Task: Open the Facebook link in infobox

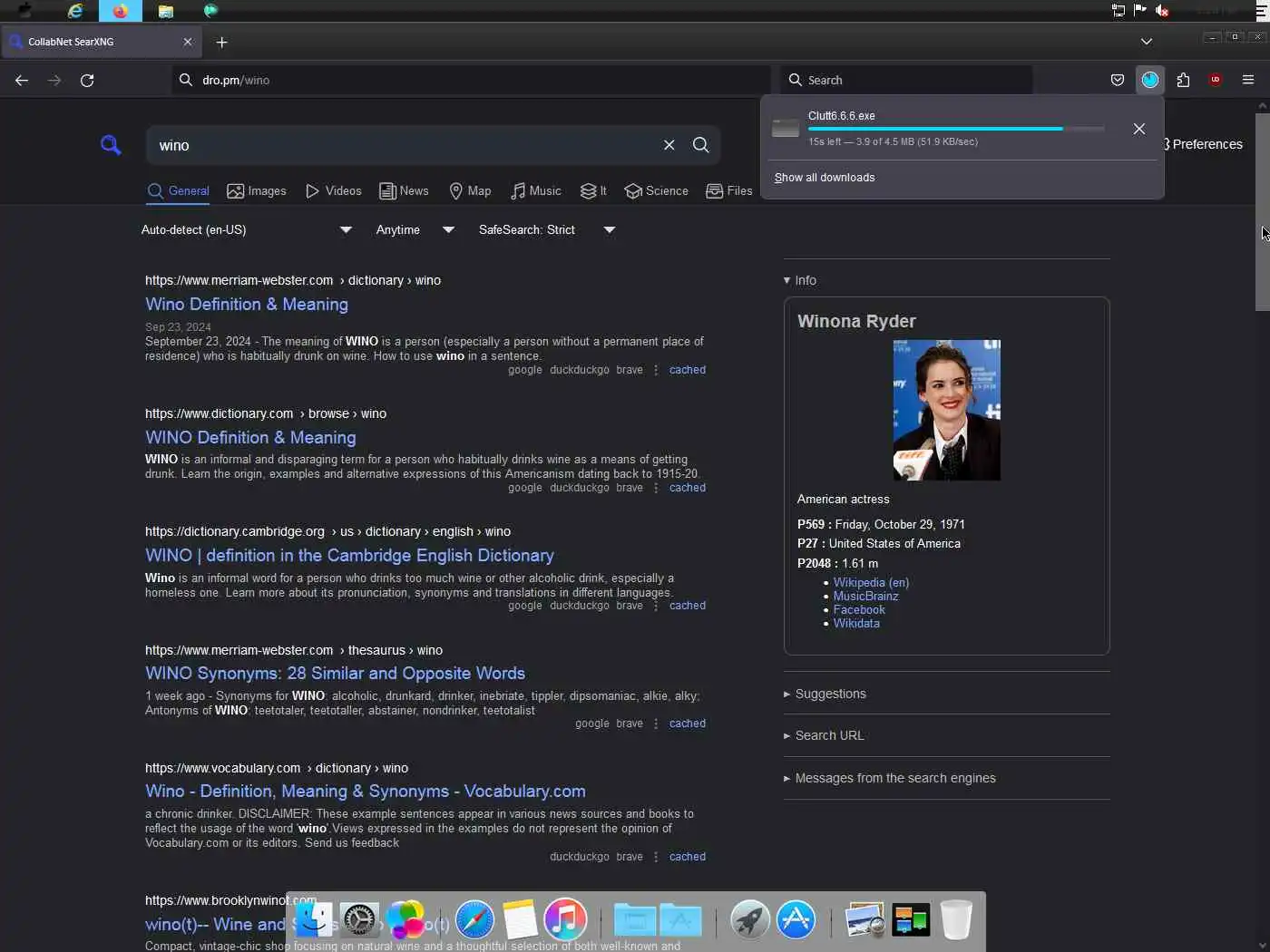Action: [859, 610]
